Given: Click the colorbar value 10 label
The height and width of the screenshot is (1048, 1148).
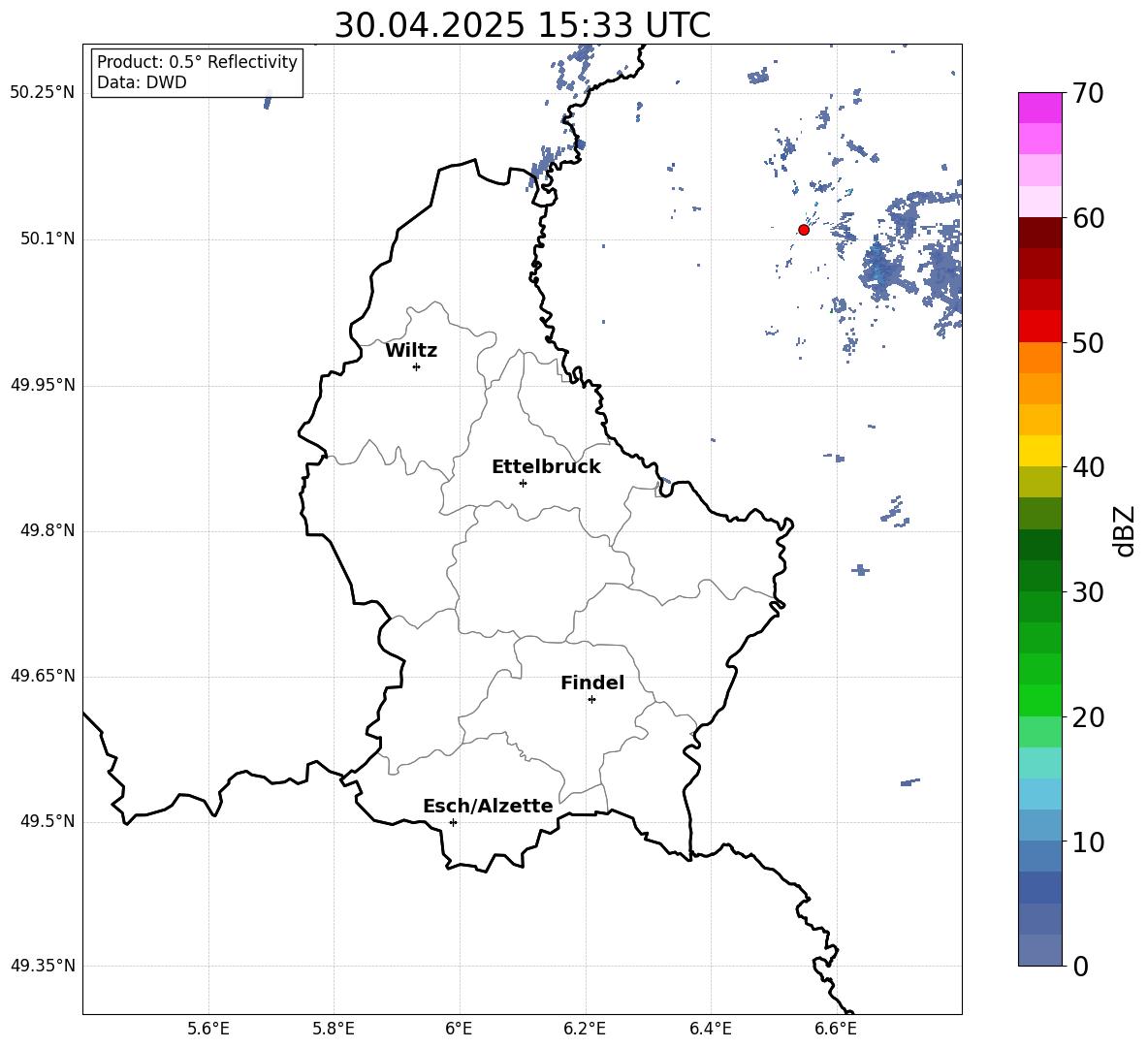Looking at the screenshot, I should 1087,842.
